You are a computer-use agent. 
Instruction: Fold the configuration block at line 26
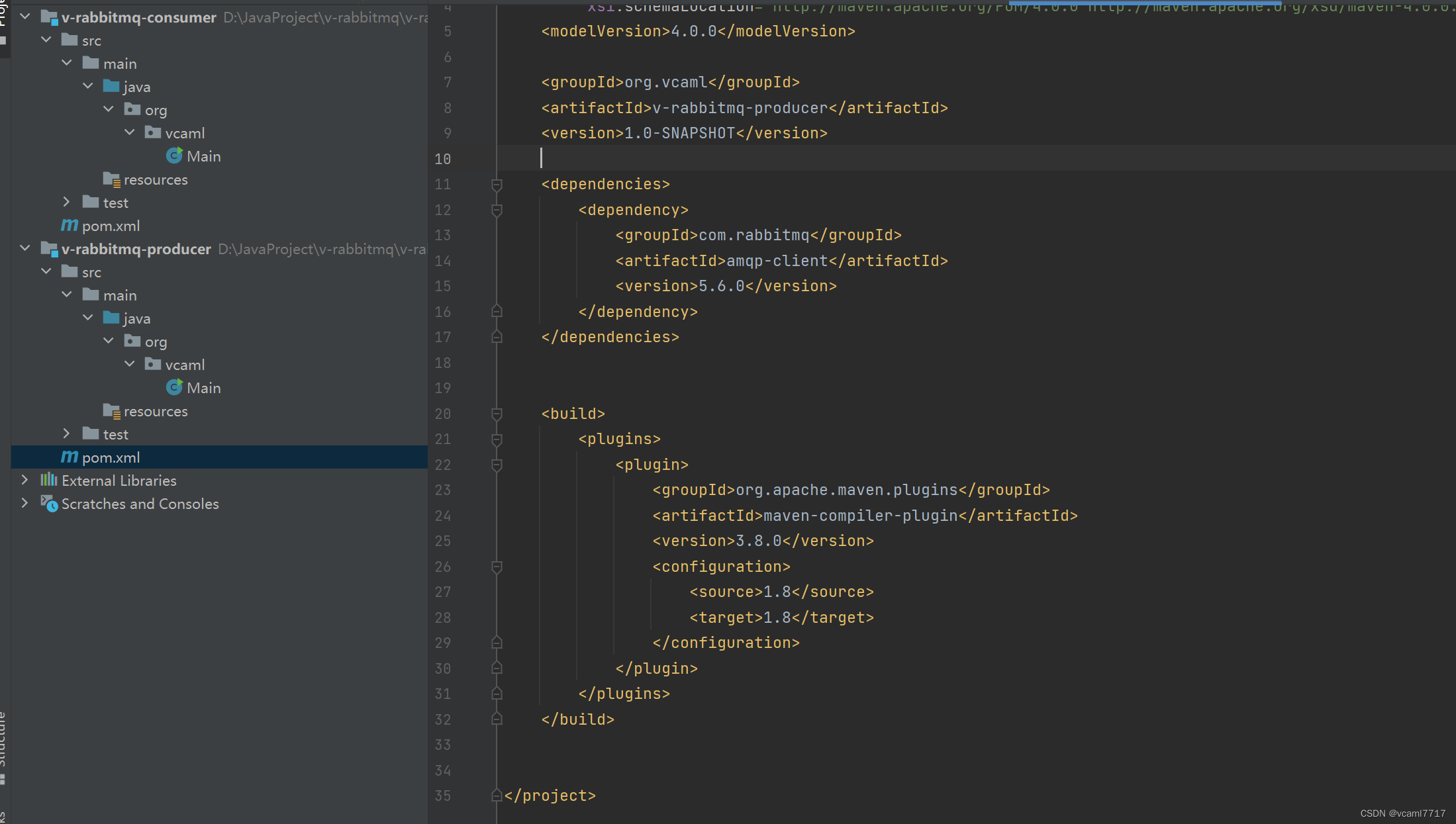click(x=497, y=567)
